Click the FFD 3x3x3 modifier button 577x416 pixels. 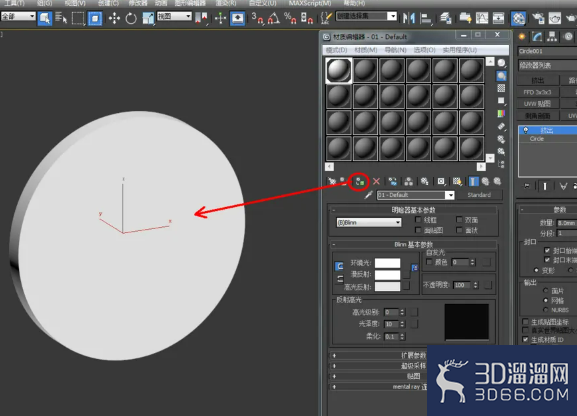coord(538,92)
